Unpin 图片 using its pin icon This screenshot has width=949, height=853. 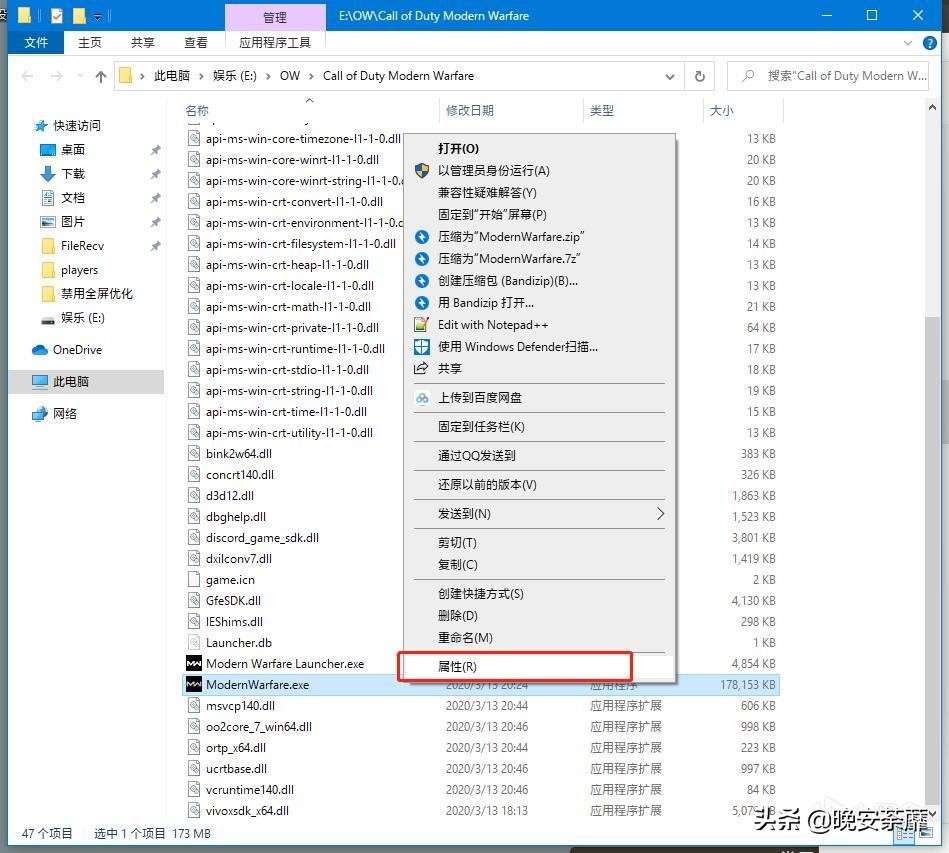tap(156, 222)
